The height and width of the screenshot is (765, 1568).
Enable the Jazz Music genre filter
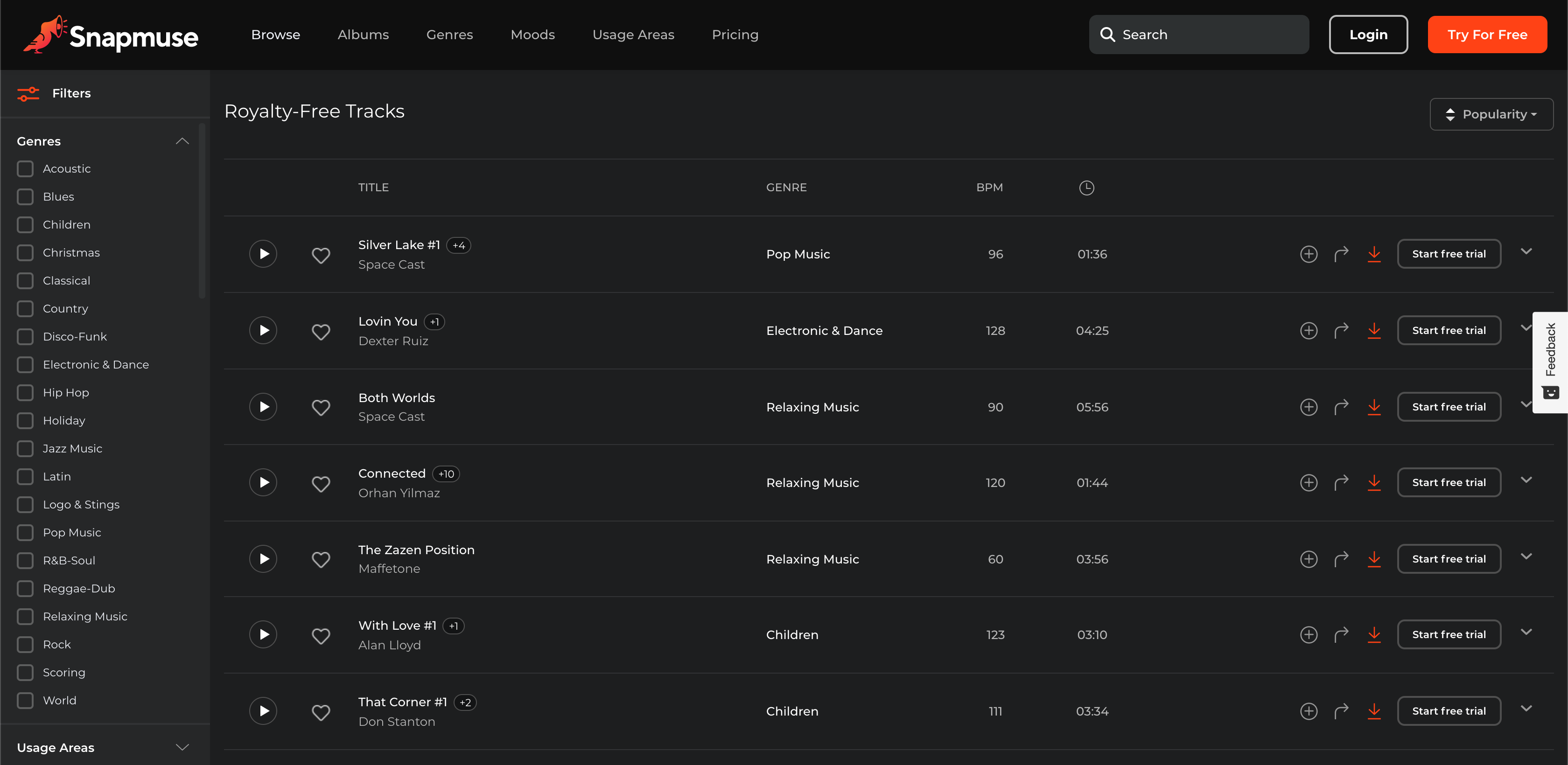tap(25, 449)
